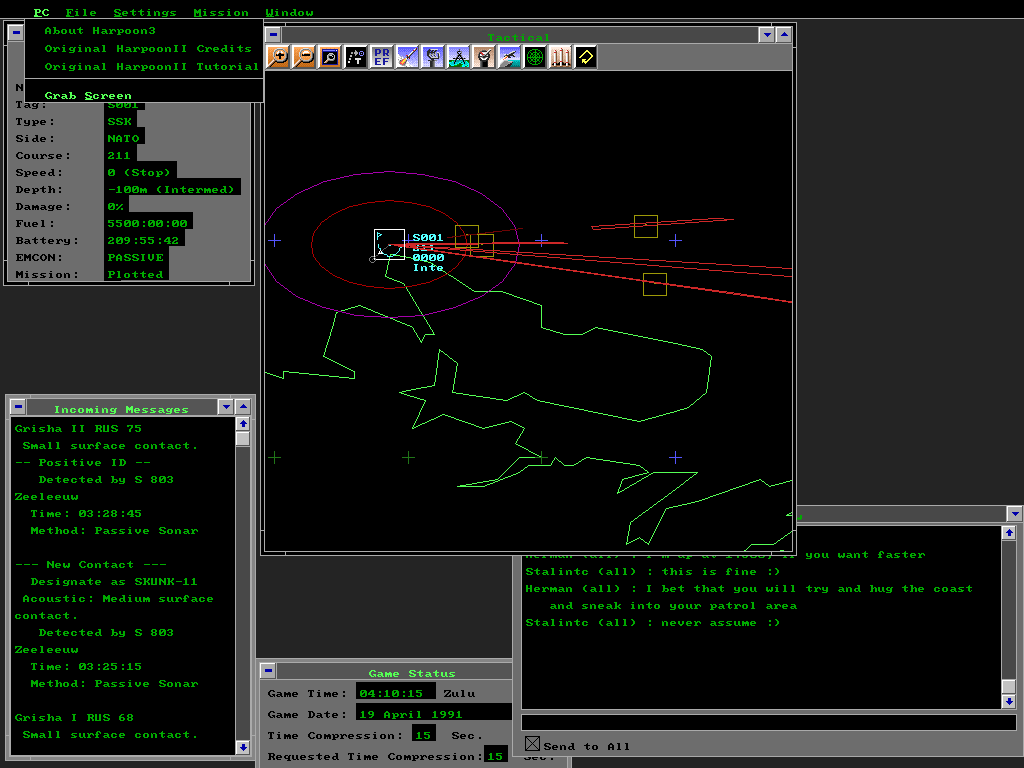Click the missile attack toolbar icon
This screenshot has width=1024, height=768.
tap(408, 57)
